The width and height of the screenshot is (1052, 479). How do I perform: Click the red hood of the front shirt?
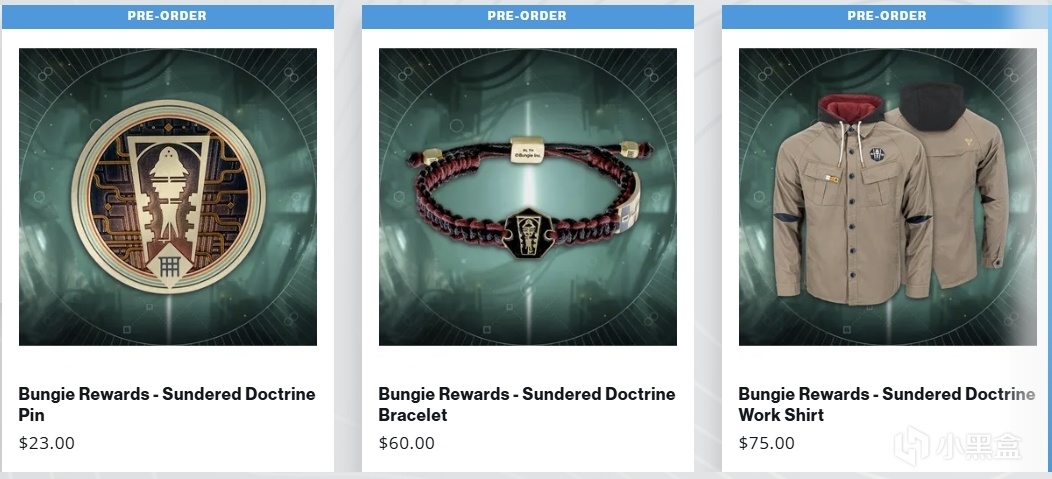click(849, 109)
